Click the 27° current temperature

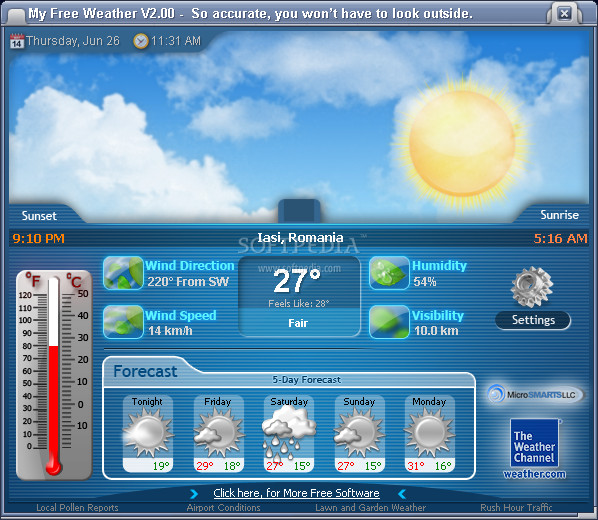coord(297,281)
